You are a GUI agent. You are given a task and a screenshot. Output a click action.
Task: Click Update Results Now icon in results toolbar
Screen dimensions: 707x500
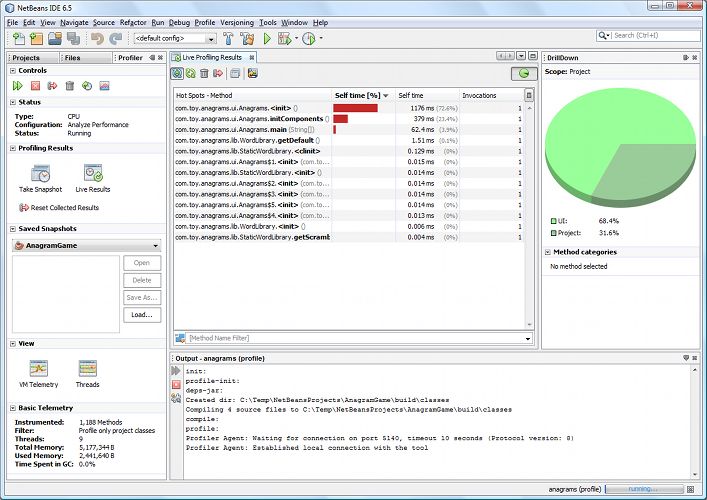[191, 73]
